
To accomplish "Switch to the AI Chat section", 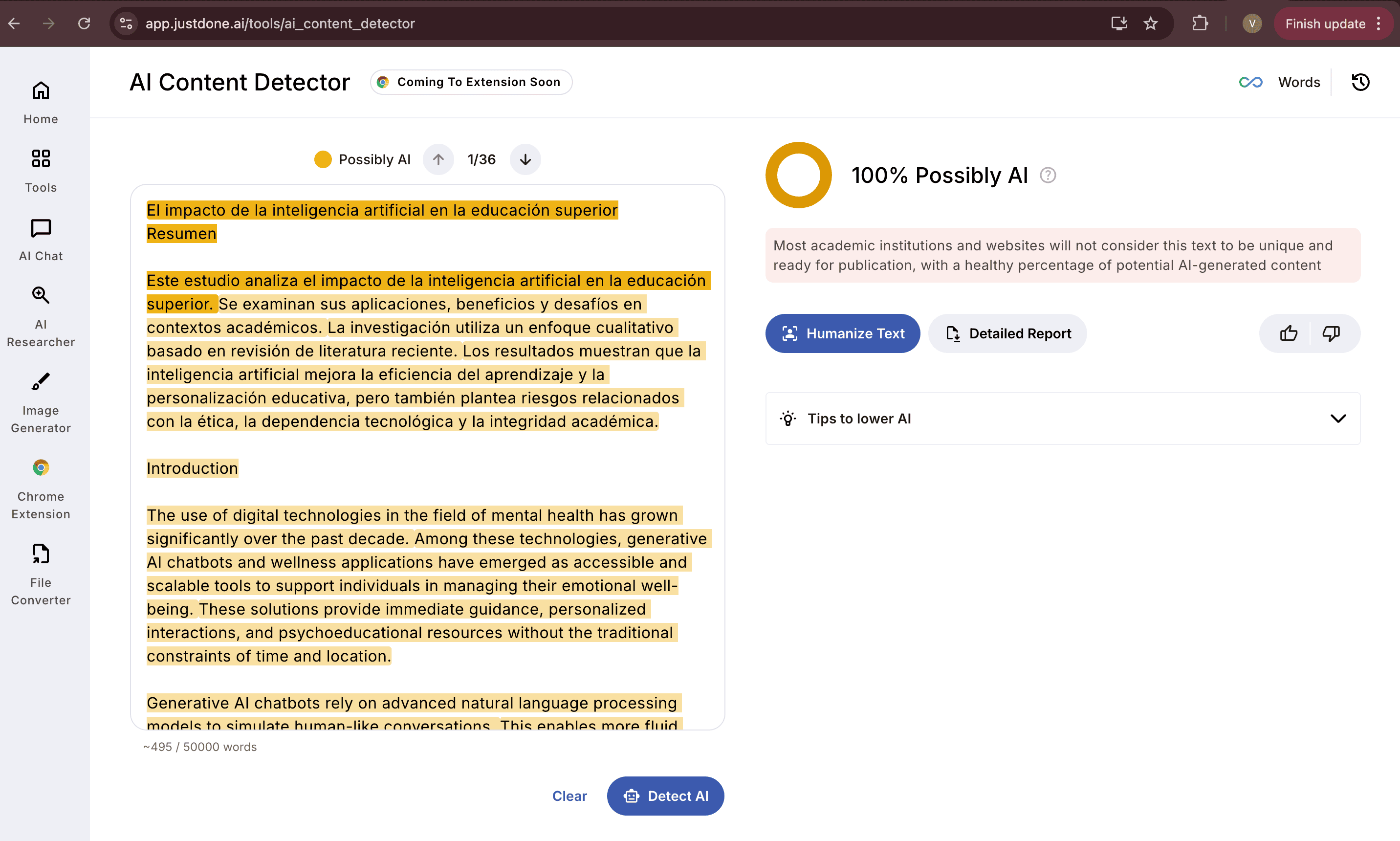I will click(x=41, y=239).
